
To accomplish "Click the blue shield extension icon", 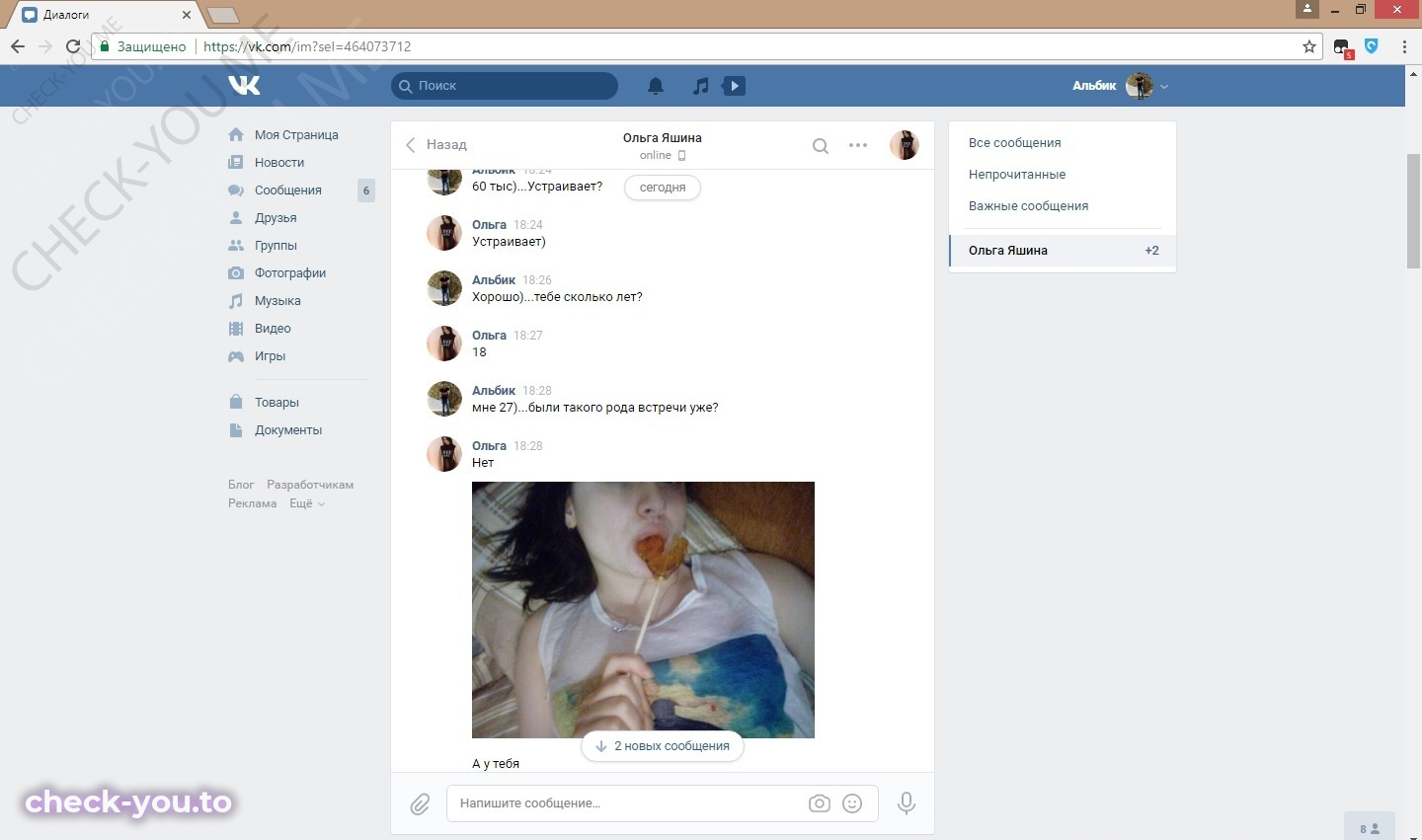I will coord(1371,45).
